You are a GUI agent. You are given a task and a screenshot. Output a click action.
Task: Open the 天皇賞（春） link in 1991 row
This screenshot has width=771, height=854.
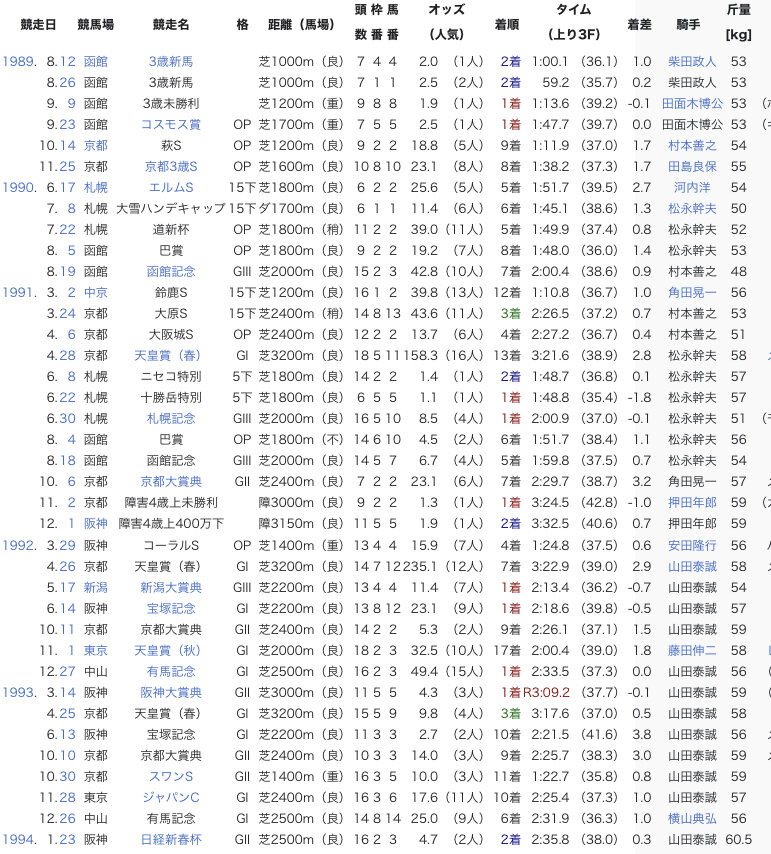[x=168, y=356]
